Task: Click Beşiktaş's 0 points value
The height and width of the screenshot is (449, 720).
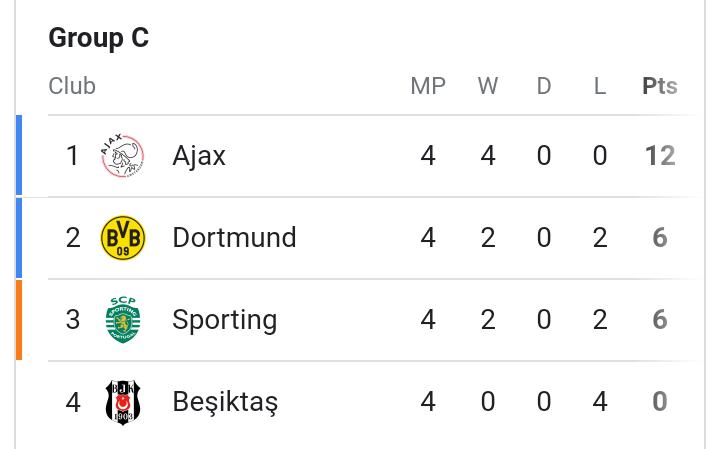Action: tap(659, 402)
